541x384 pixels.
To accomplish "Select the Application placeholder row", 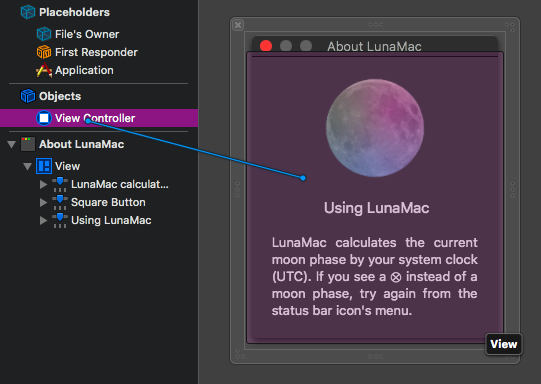I will pyautogui.click(x=84, y=70).
